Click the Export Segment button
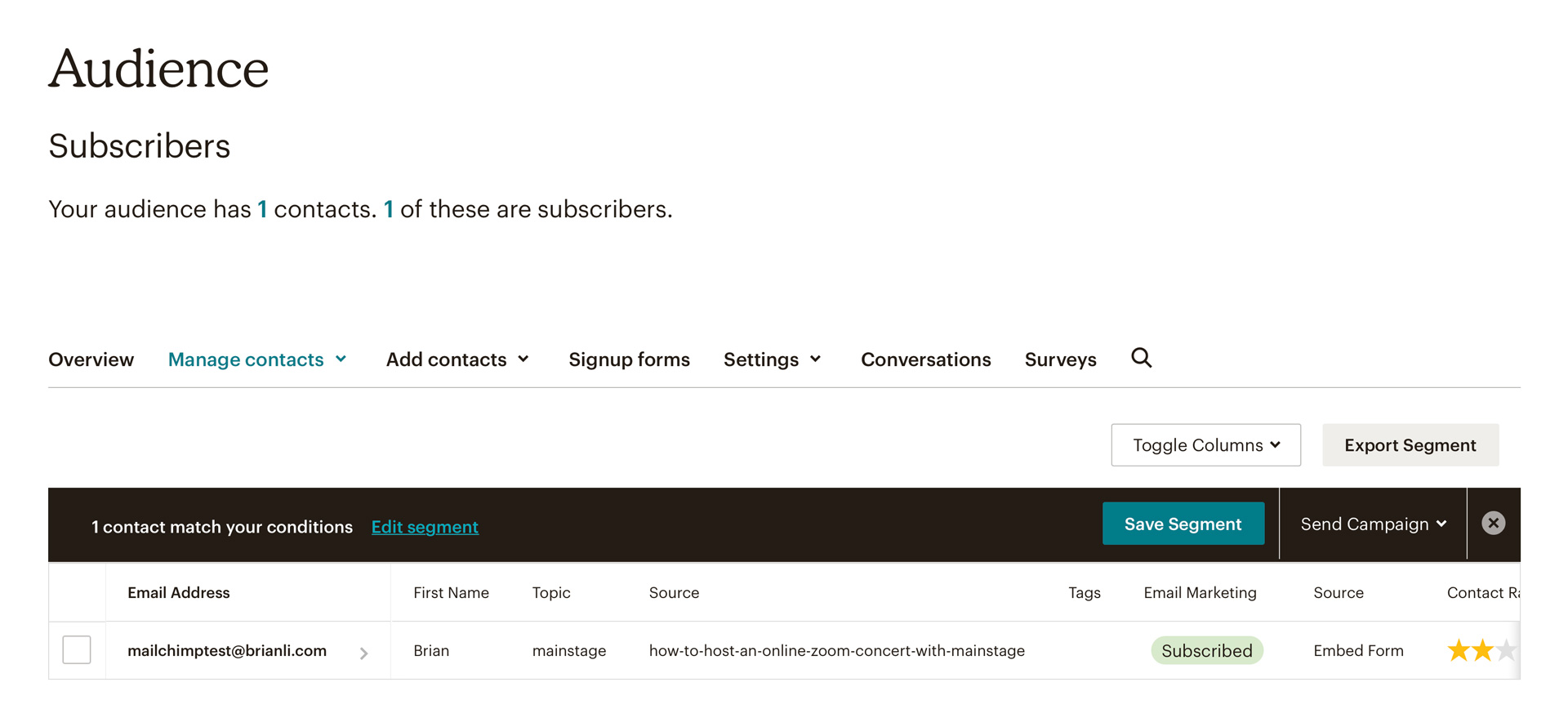The width and height of the screenshot is (1568, 727). point(1410,445)
